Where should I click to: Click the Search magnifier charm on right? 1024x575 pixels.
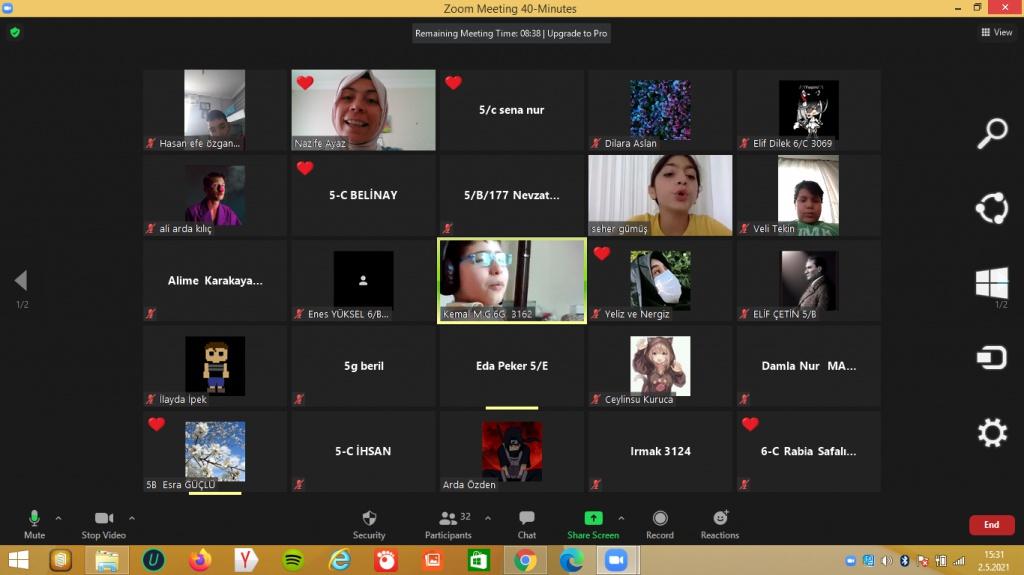click(991, 132)
